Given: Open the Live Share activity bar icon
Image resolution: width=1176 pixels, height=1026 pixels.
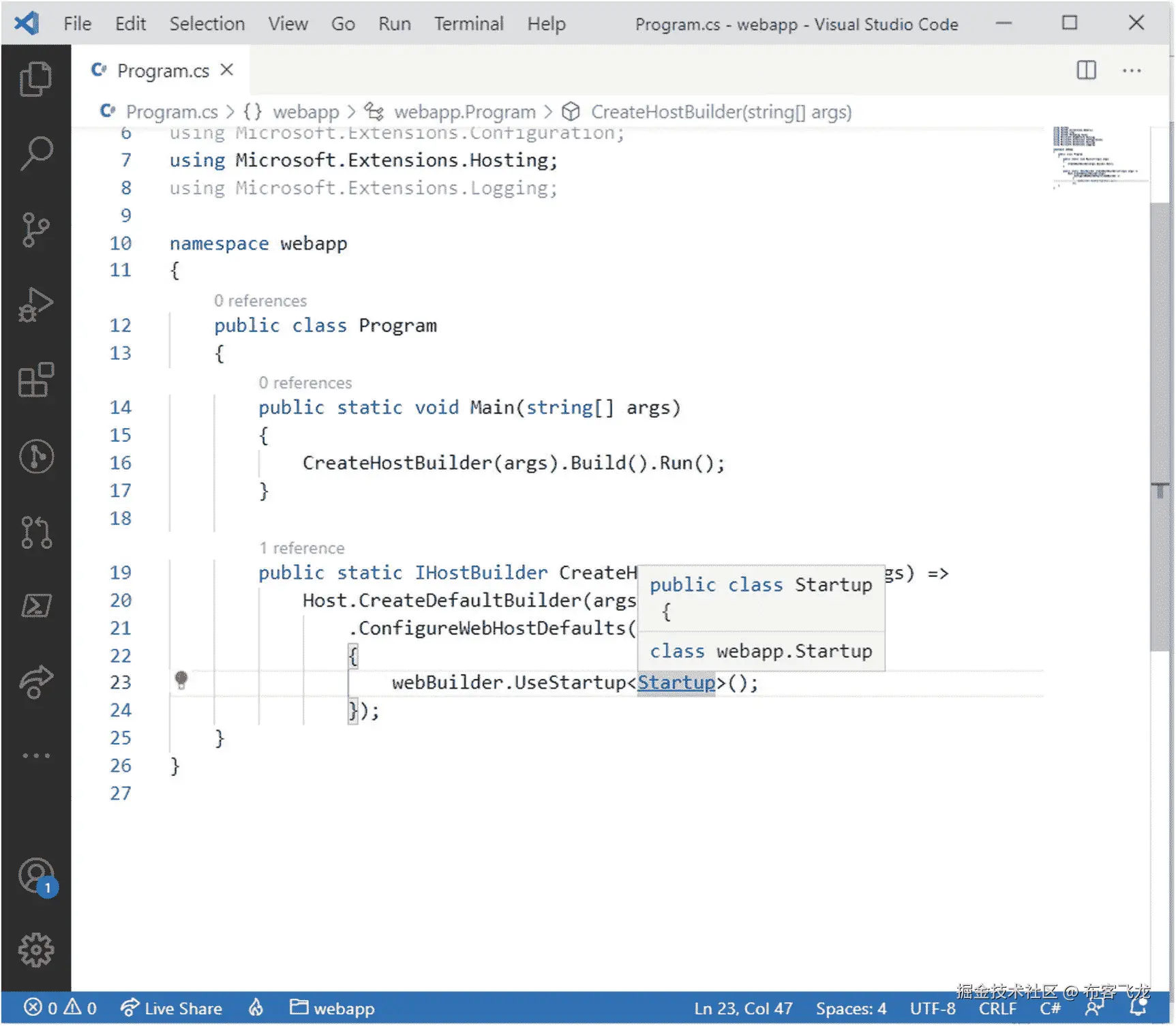Looking at the screenshot, I should click(x=35, y=682).
